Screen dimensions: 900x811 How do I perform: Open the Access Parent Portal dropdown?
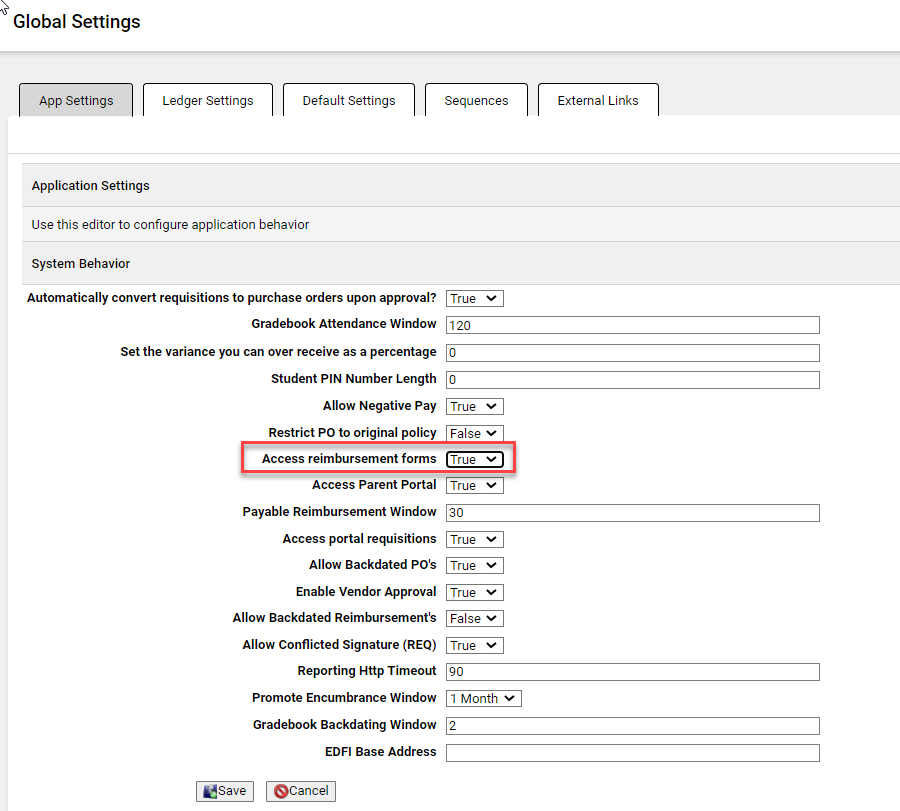[473, 485]
